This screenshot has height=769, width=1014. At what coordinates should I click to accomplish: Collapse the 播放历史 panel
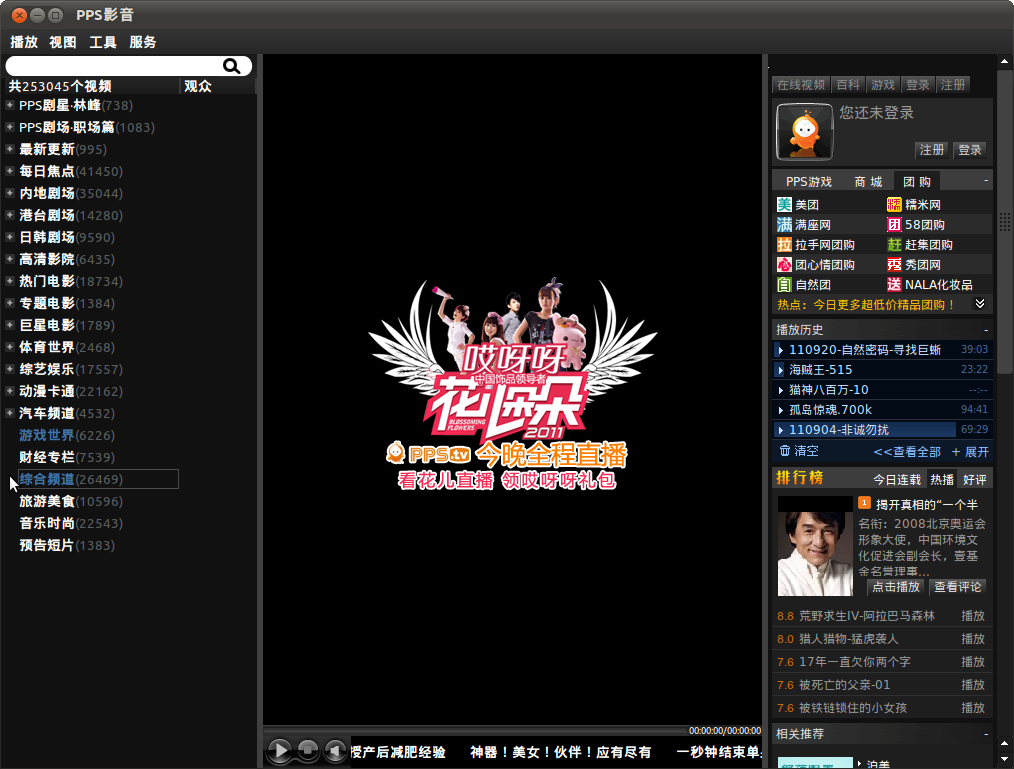point(986,330)
